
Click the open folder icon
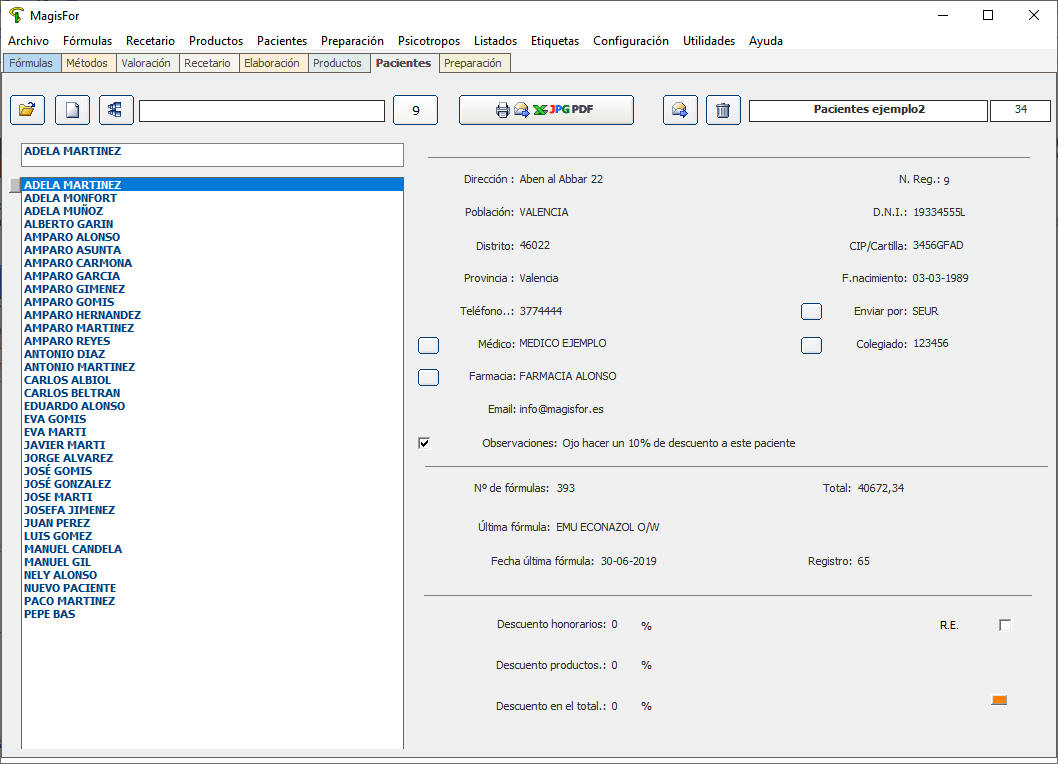[x=27, y=110]
